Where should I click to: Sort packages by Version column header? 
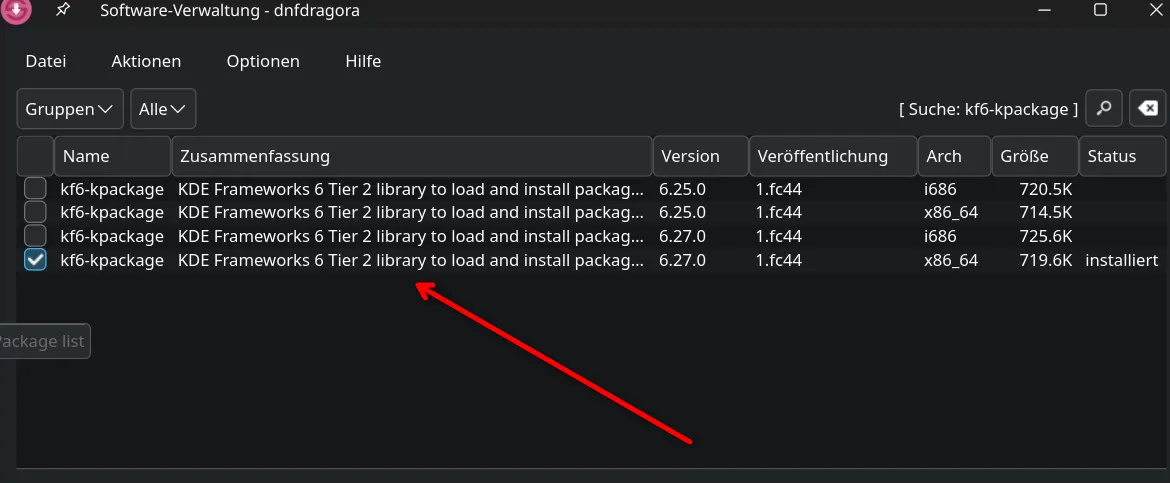click(701, 156)
